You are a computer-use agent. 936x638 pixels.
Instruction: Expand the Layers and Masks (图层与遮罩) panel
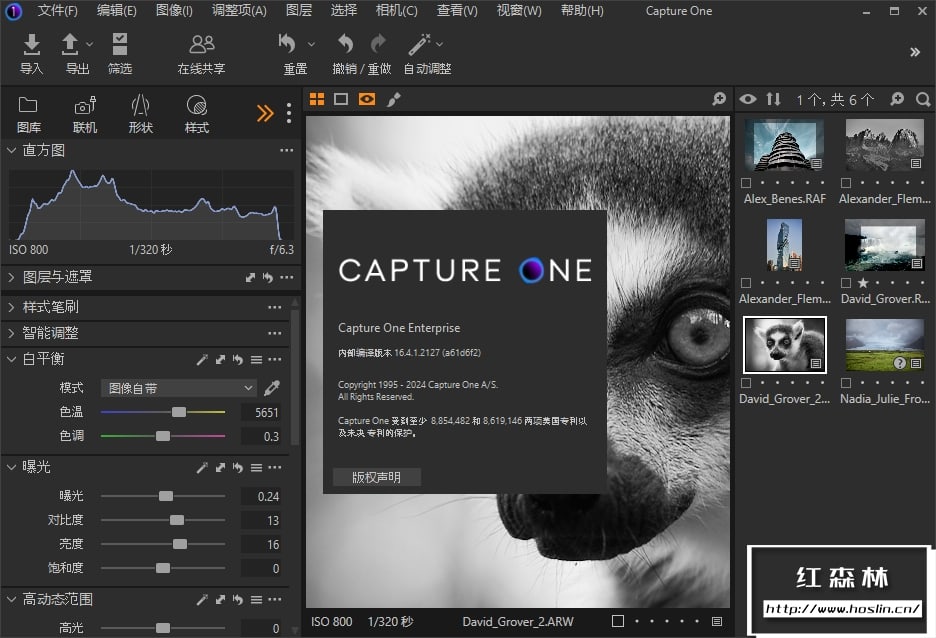pyautogui.click(x=12, y=277)
